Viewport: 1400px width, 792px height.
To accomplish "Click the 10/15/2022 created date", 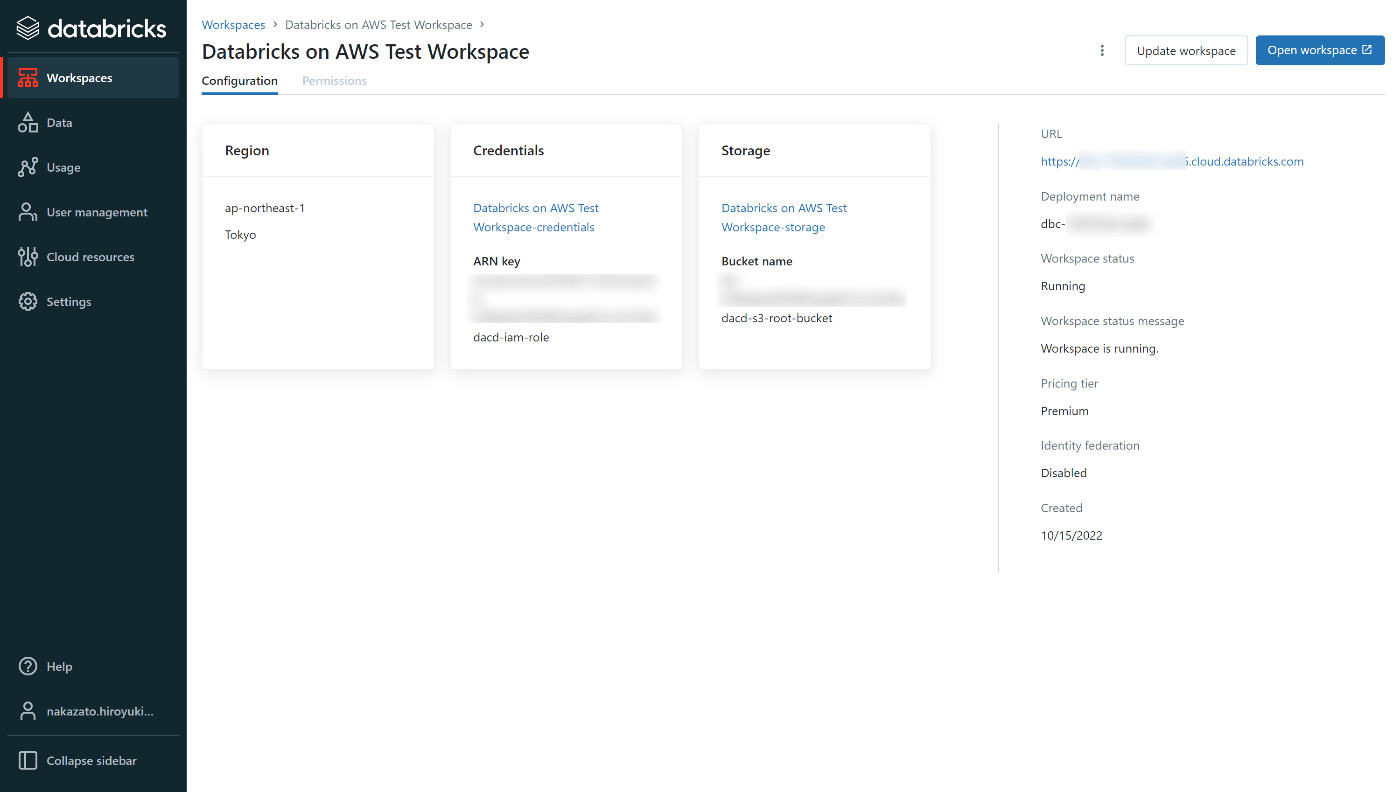I will (1072, 536).
